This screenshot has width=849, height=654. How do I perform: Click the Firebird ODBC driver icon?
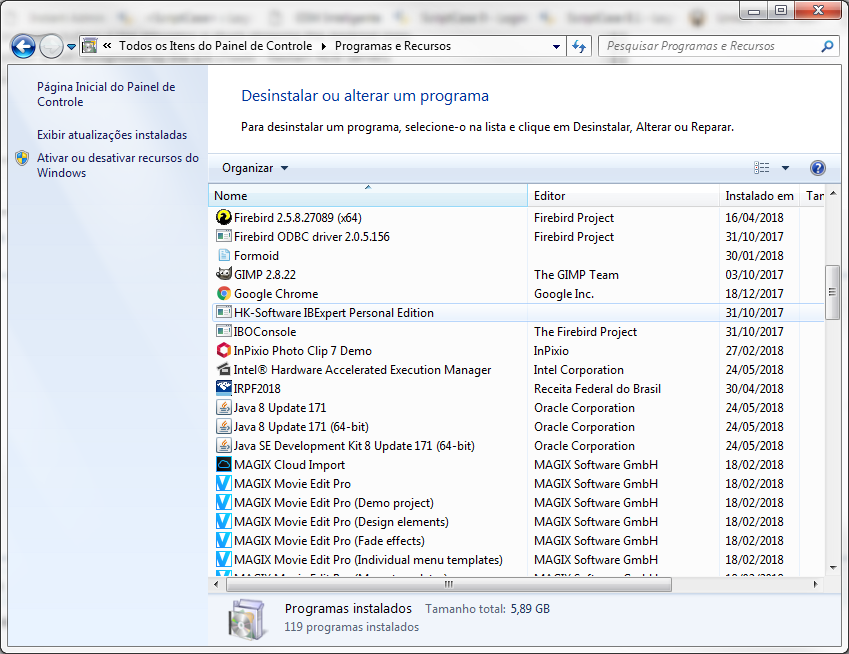(x=224, y=236)
